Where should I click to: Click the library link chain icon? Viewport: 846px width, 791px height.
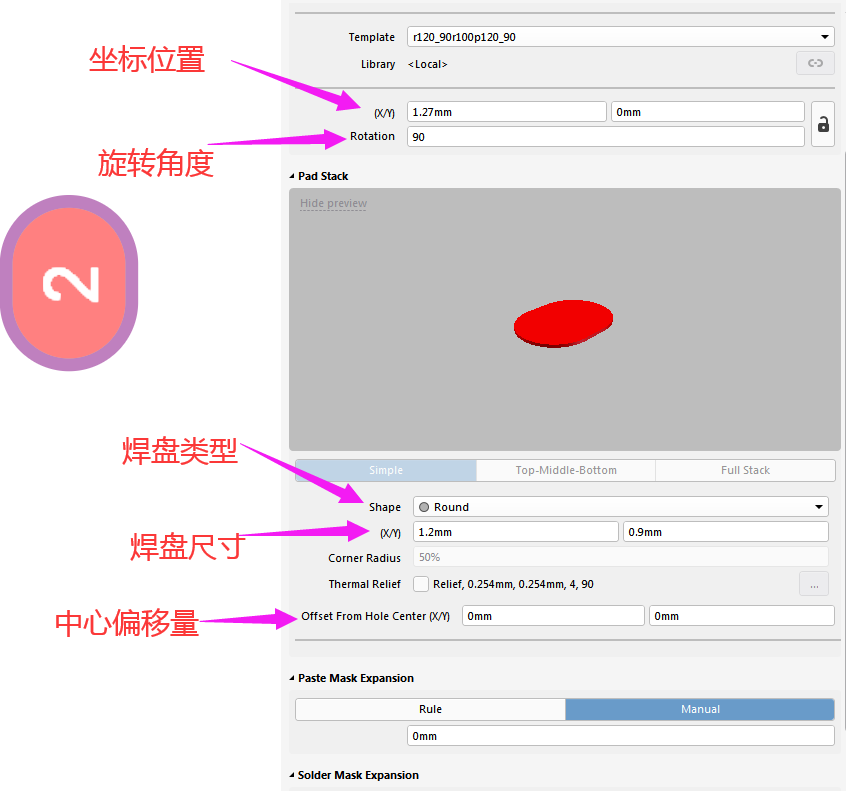pos(815,64)
